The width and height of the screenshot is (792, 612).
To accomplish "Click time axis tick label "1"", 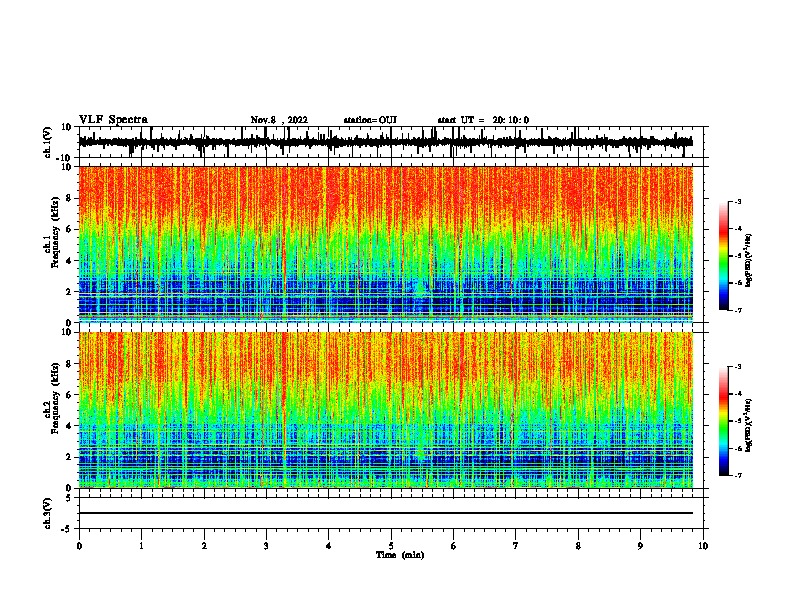I will point(141,546).
